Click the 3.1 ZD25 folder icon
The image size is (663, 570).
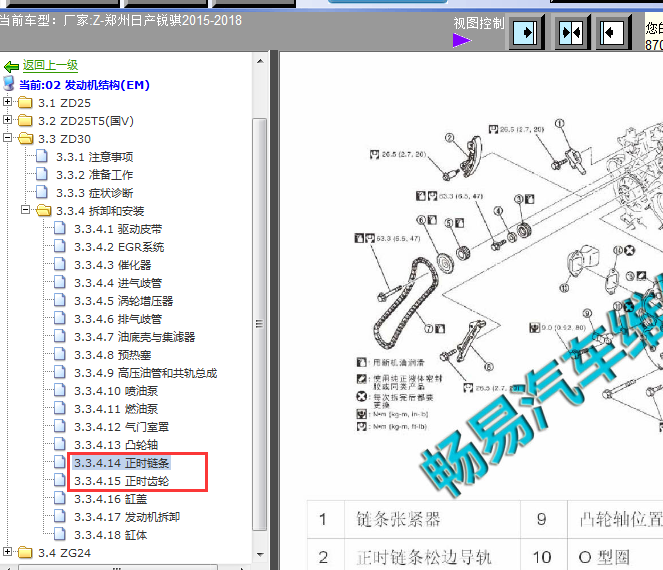(25, 102)
